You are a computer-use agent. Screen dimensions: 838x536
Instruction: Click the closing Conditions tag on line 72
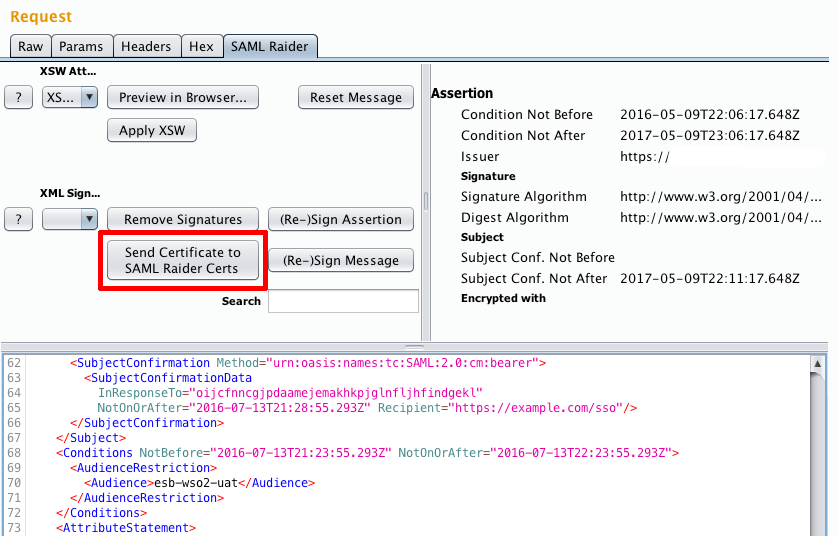[102, 512]
